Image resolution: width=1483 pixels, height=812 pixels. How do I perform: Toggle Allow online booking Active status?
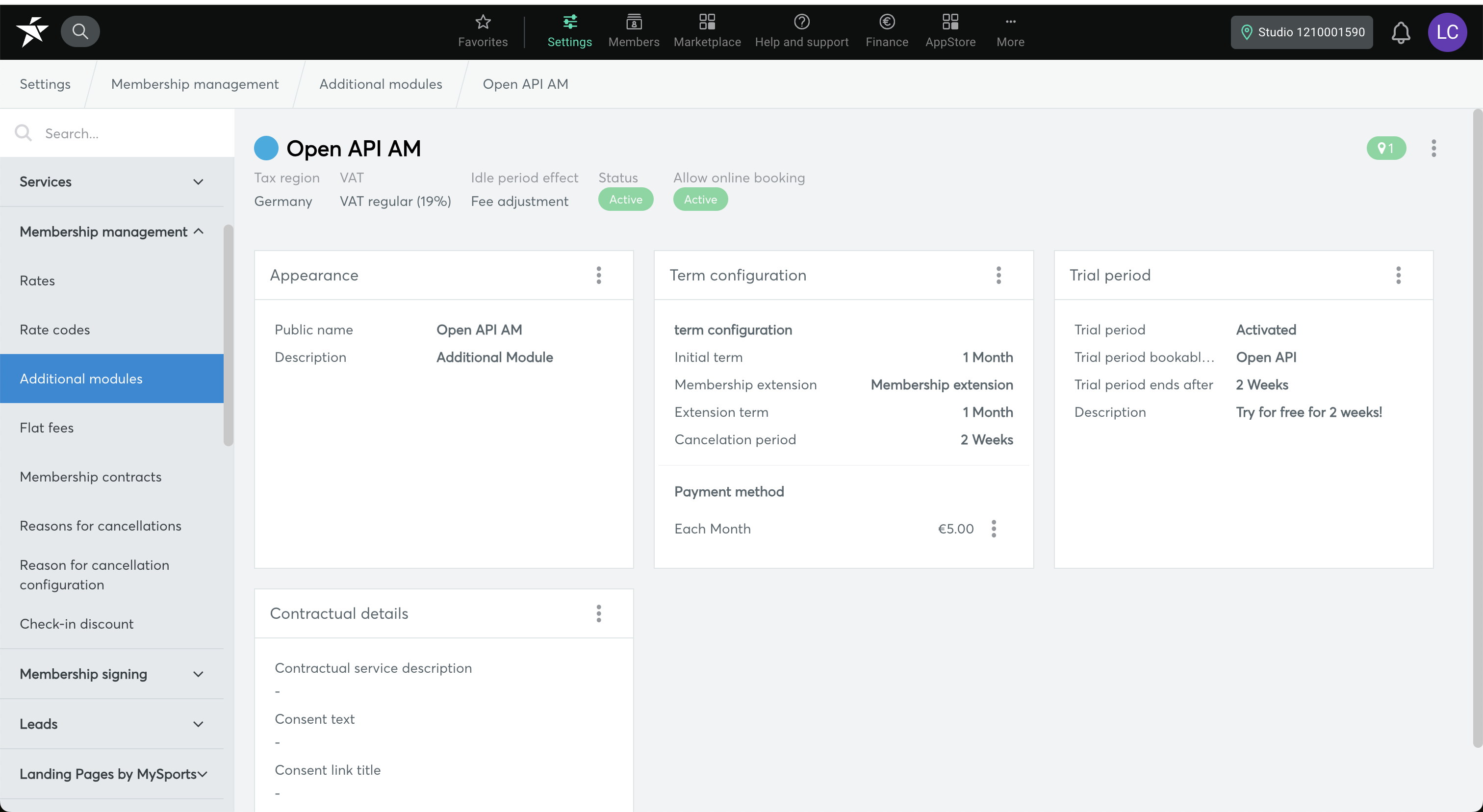pyautogui.click(x=700, y=199)
